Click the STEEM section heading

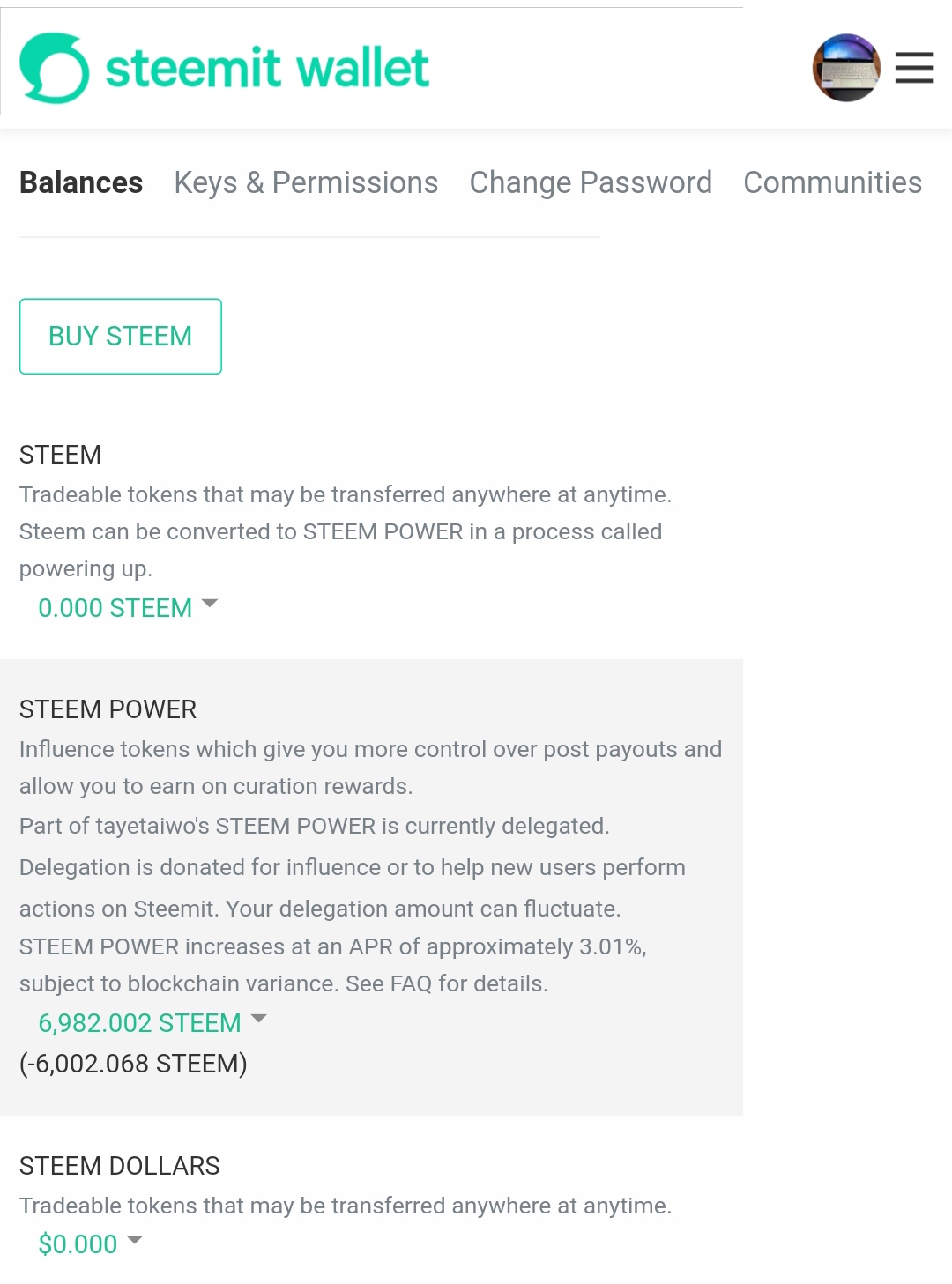(x=61, y=455)
